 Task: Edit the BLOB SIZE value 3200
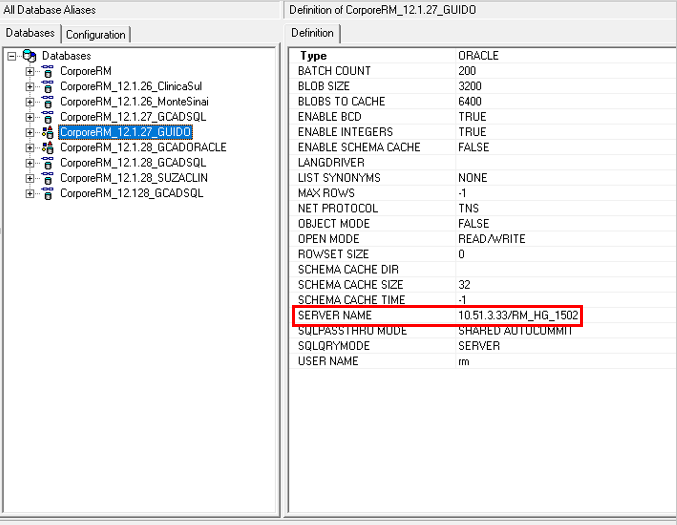[470, 86]
